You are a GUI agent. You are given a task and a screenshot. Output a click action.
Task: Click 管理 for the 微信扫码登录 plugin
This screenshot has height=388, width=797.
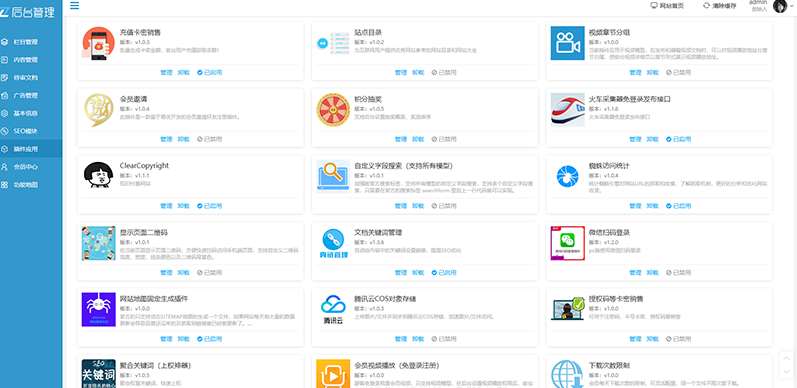[635, 273]
